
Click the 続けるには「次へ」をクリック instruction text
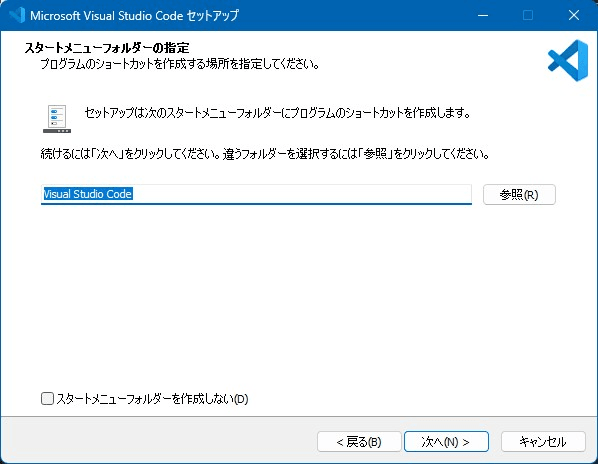pos(265,154)
